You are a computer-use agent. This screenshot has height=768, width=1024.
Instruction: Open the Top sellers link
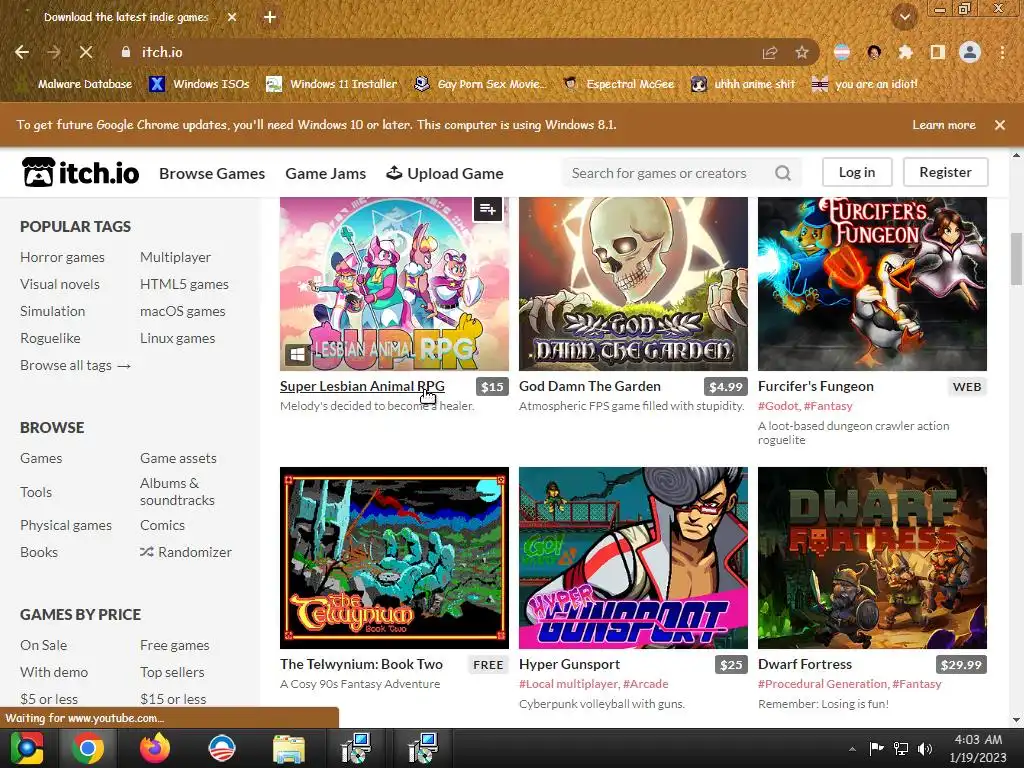click(172, 672)
